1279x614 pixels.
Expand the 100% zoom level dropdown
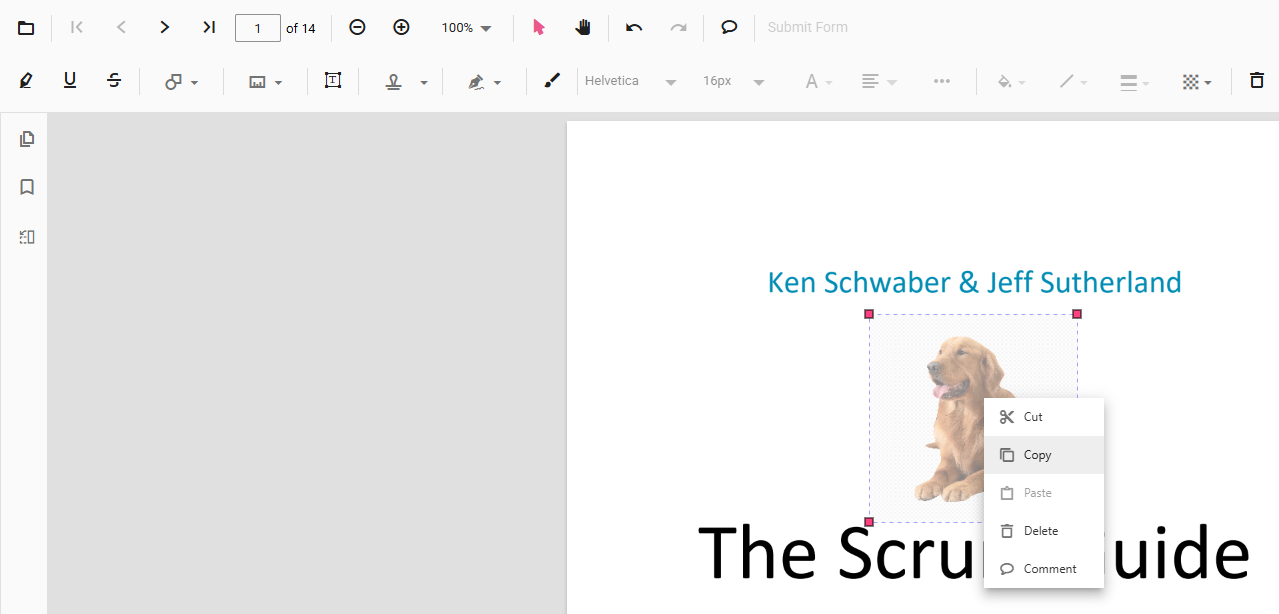coord(467,28)
